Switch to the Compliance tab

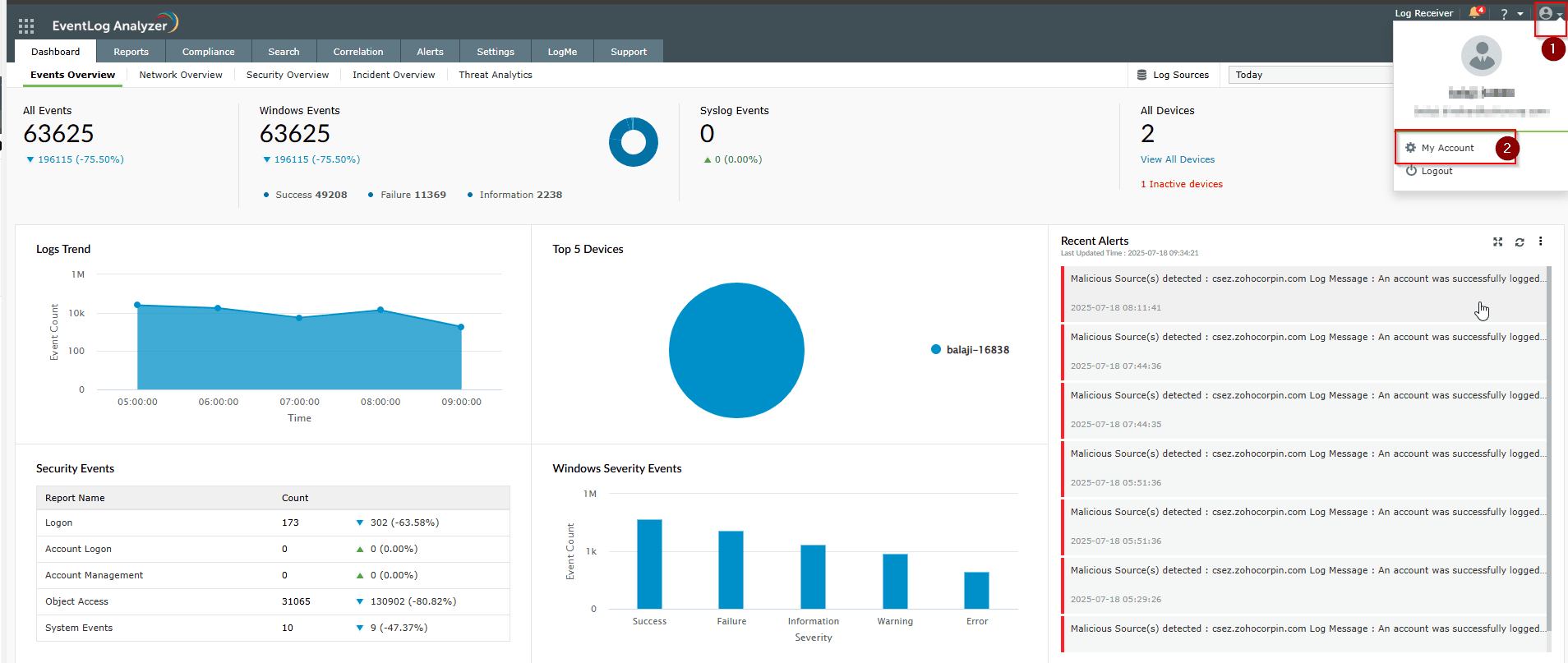[x=208, y=52]
